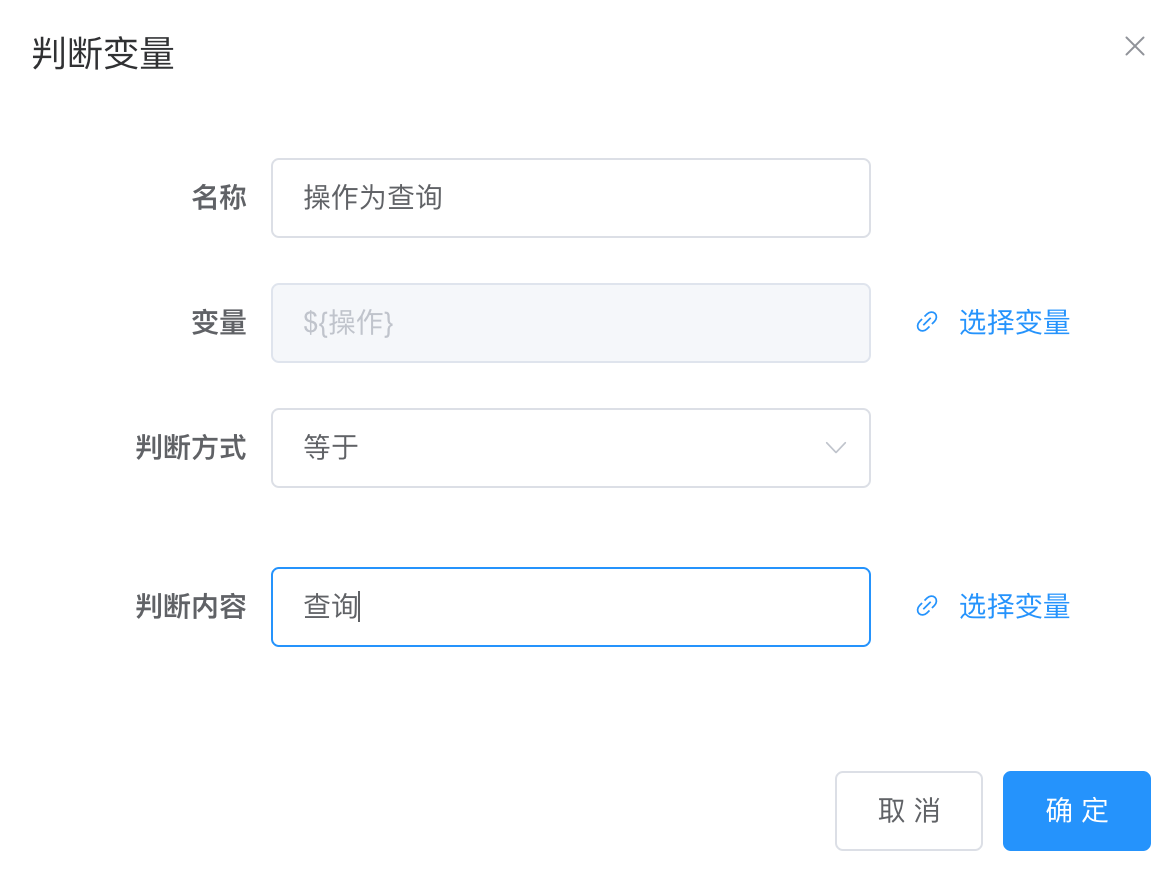Open the 等于 combo box
1176x876 pixels.
[571, 448]
